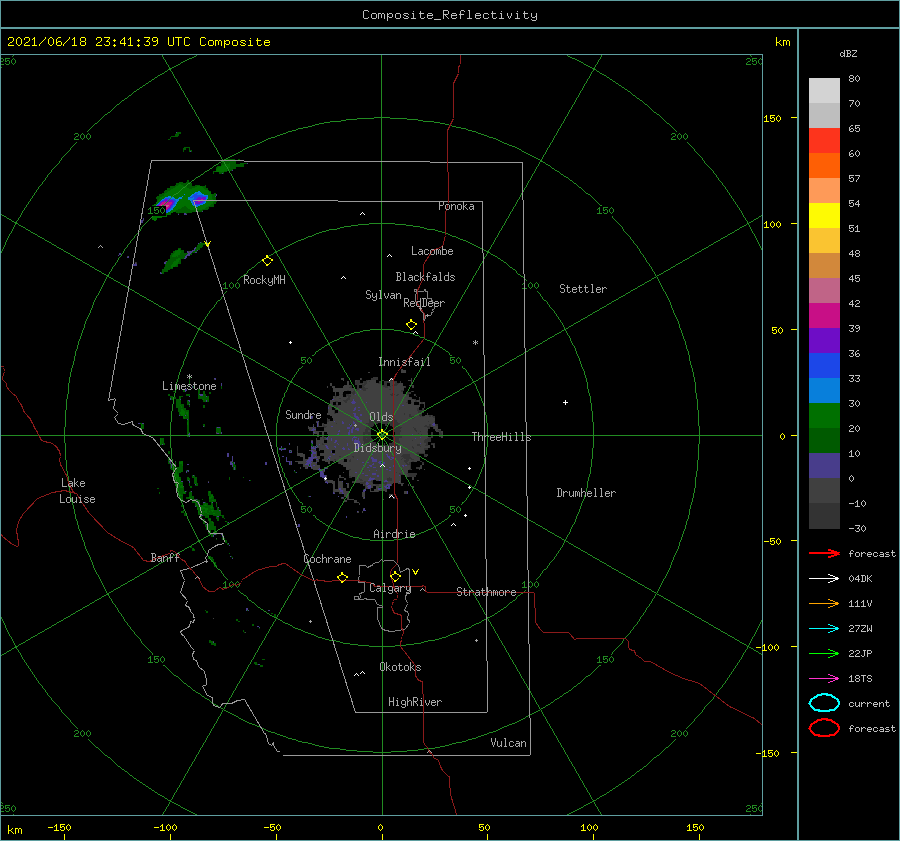Pick the green 20-30 dBZ swatch
This screenshot has height=841, width=900.
click(x=824, y=416)
